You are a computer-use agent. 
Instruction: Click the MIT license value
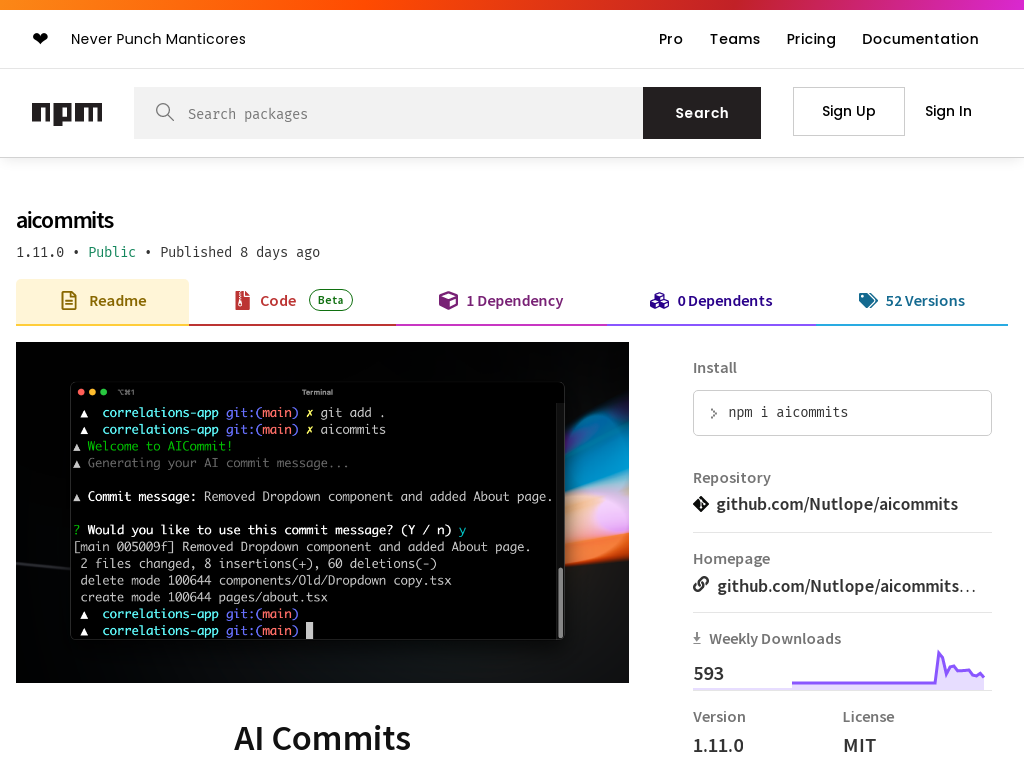859,745
